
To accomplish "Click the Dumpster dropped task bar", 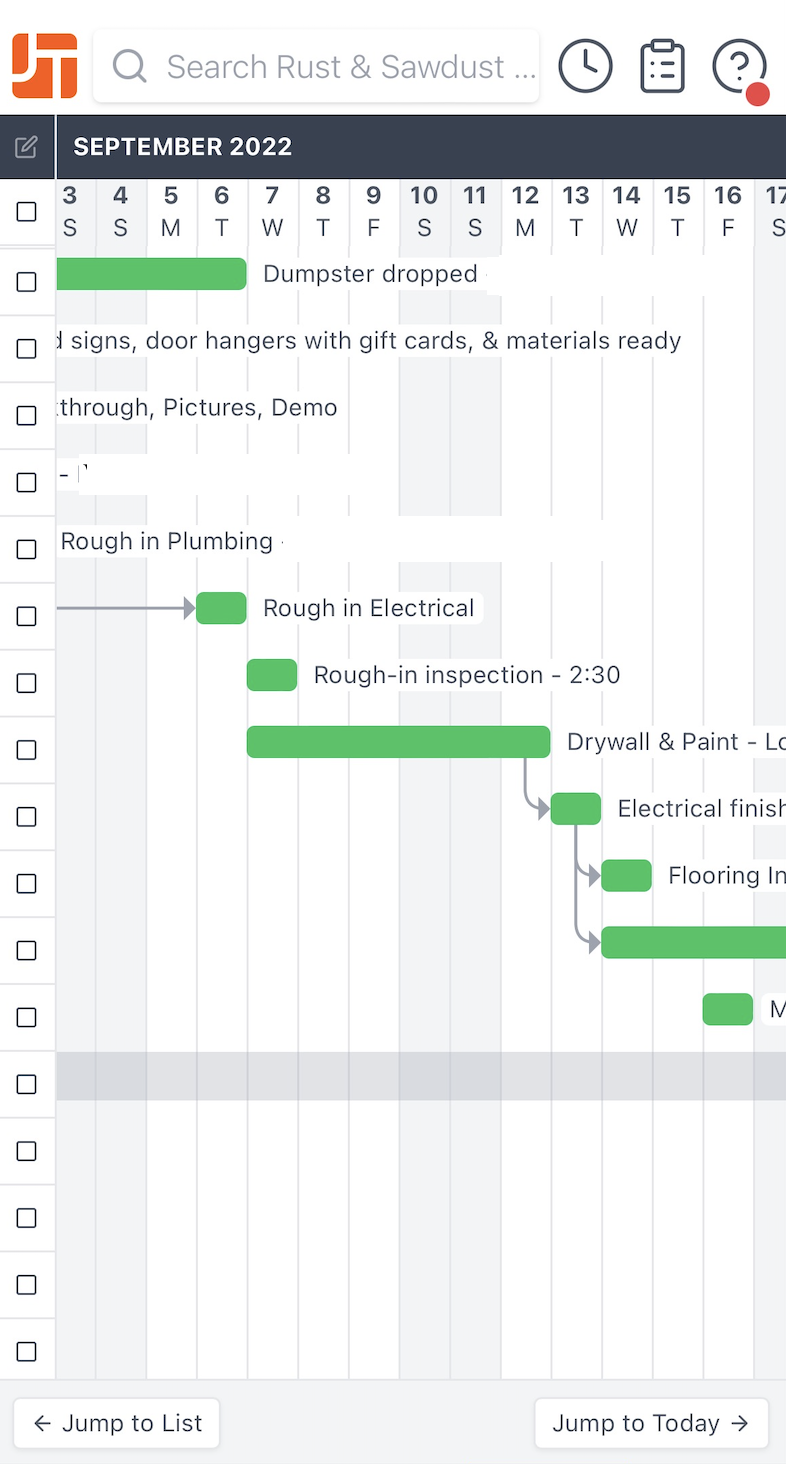I will [x=152, y=274].
